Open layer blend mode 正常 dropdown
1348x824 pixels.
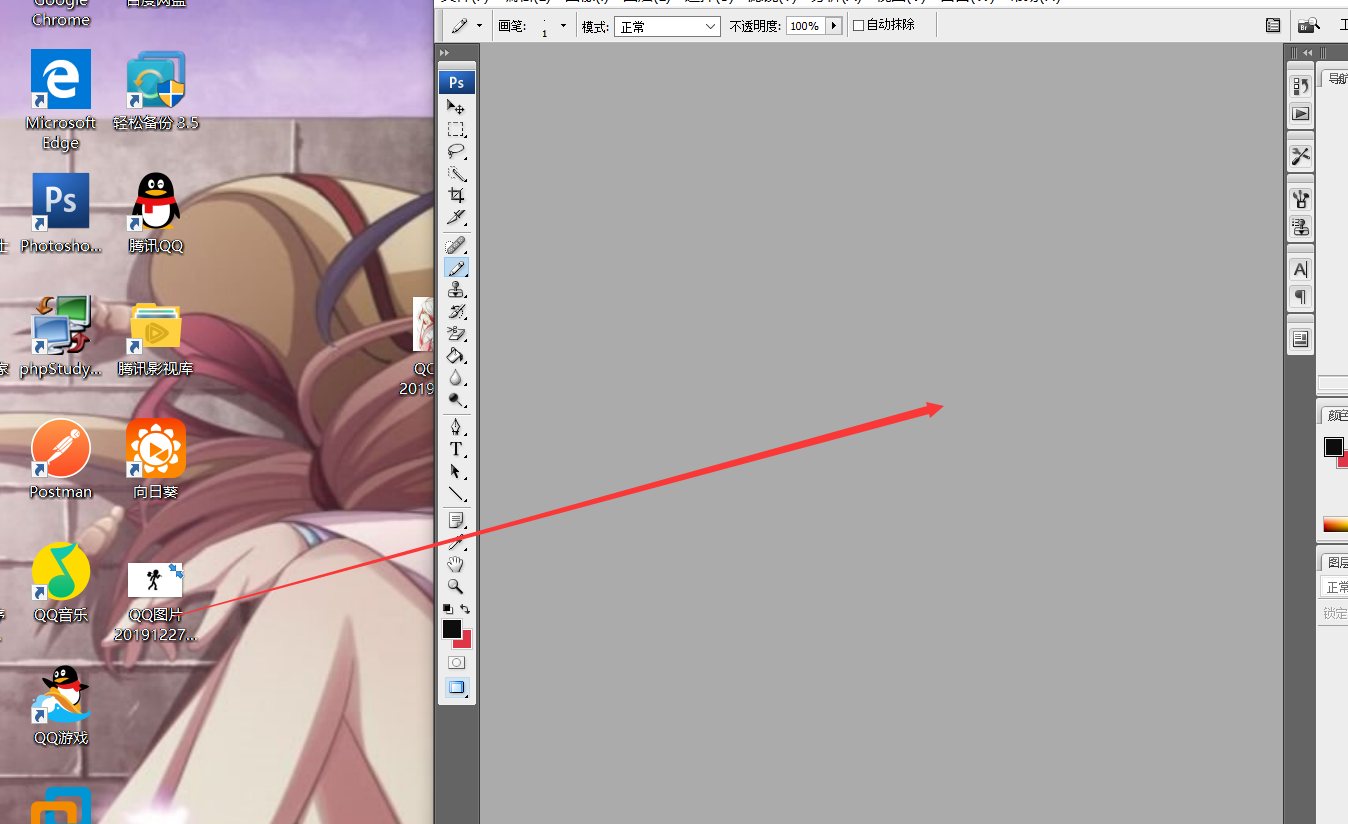[1334, 587]
